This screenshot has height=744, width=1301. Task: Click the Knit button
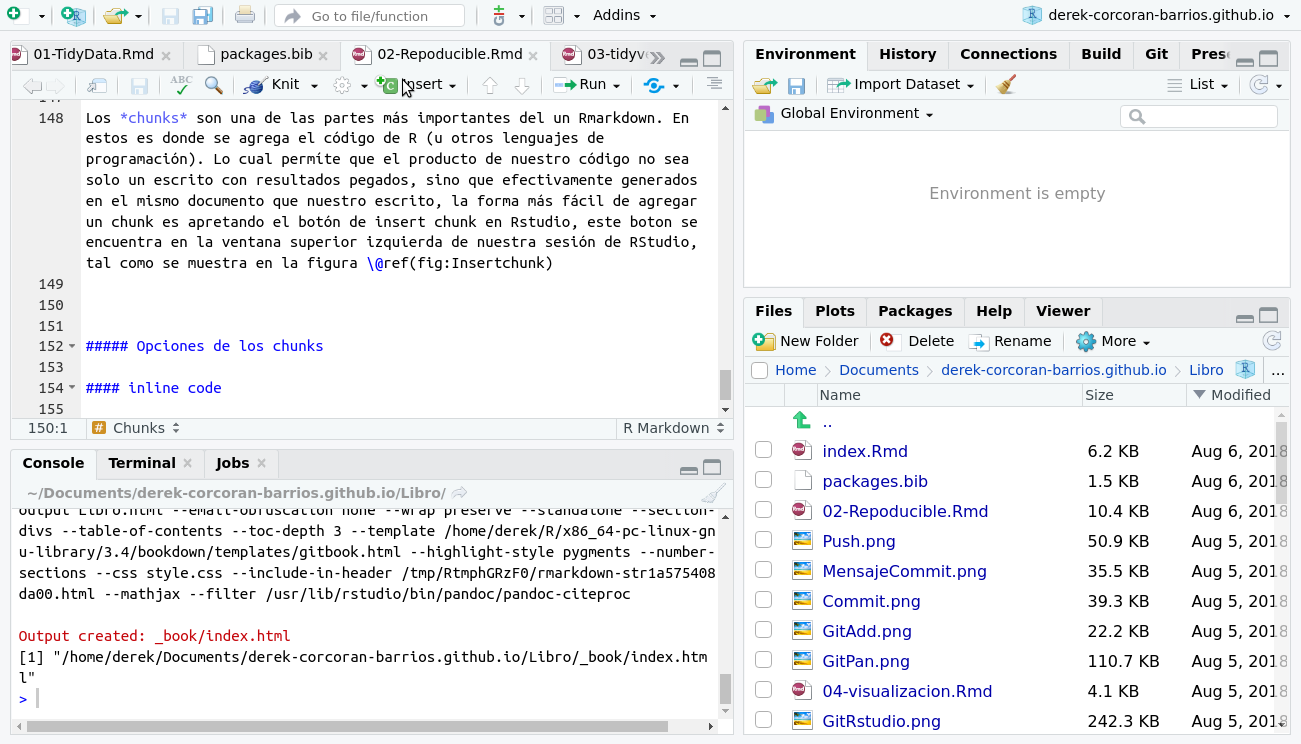tap(284, 85)
